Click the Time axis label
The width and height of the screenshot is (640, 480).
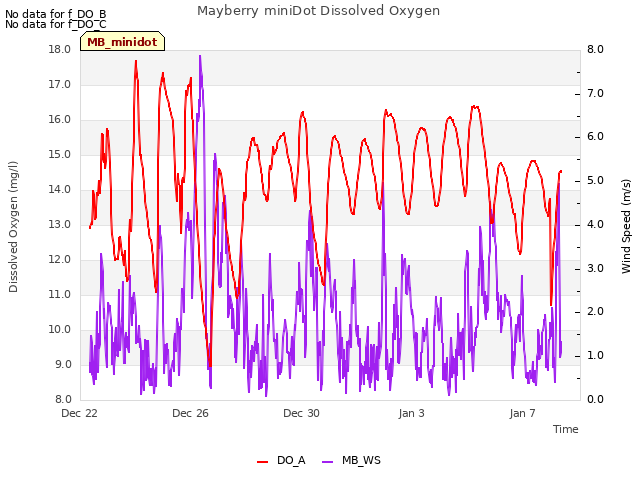566,429
